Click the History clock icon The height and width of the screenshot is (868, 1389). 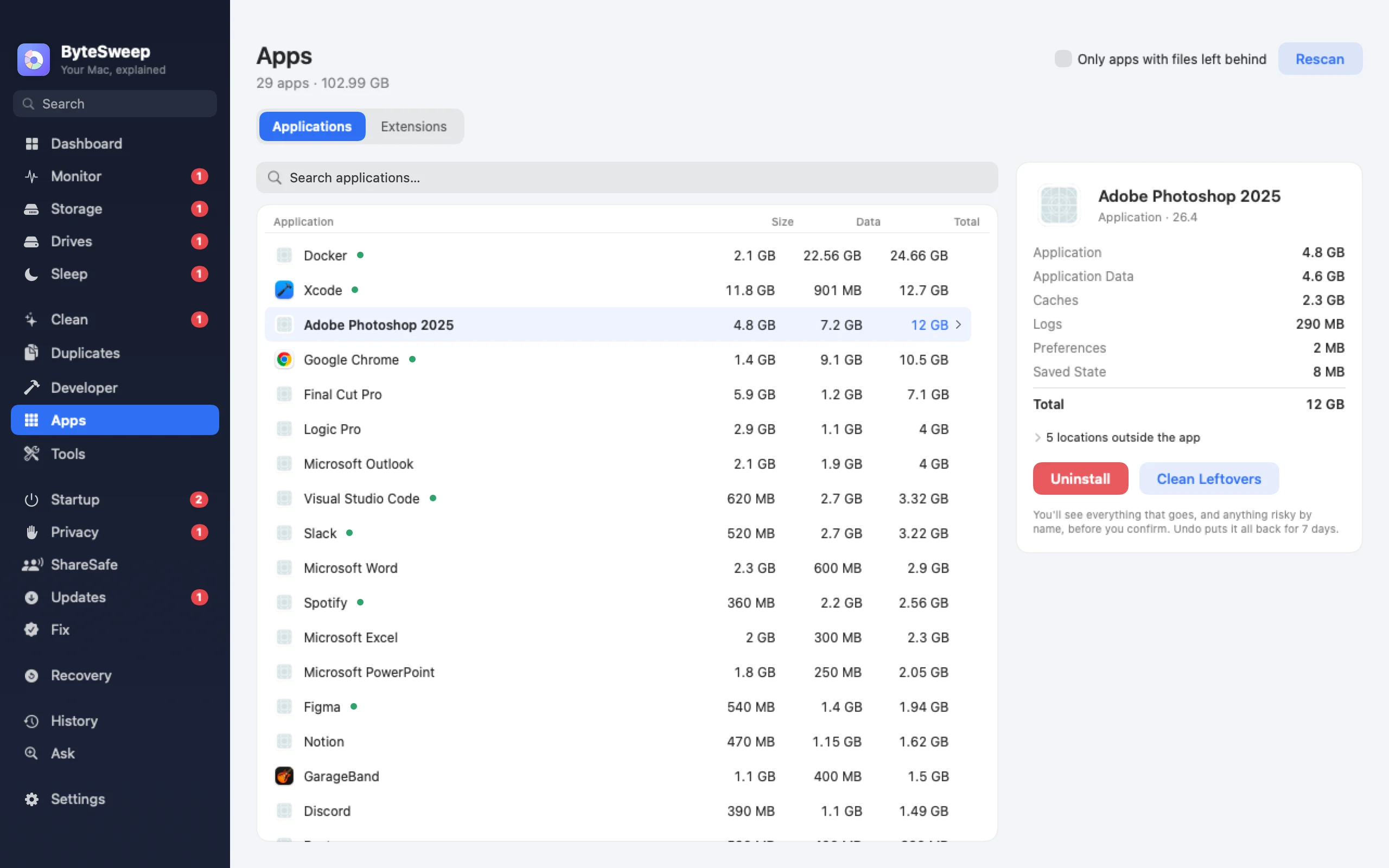(x=31, y=721)
